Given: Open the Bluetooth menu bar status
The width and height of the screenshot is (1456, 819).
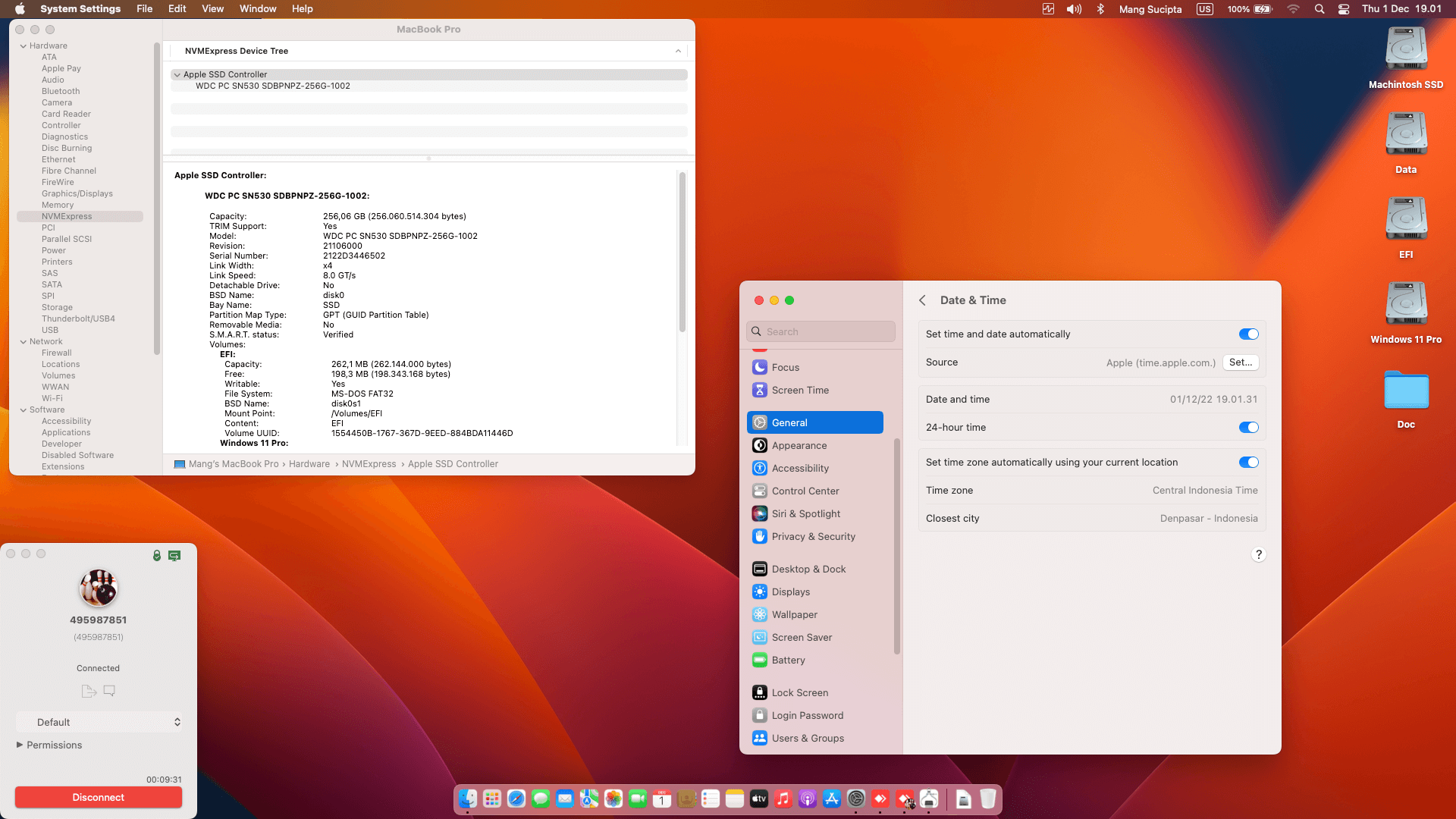Looking at the screenshot, I should [1100, 9].
